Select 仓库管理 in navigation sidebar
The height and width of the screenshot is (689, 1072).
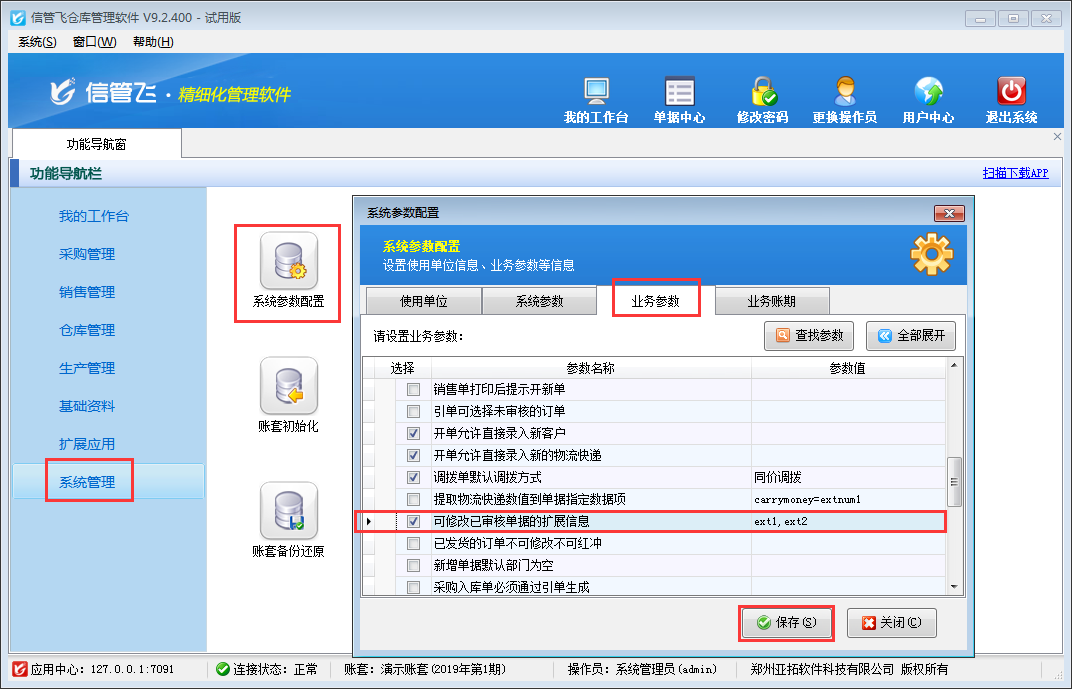pyautogui.click(x=87, y=330)
